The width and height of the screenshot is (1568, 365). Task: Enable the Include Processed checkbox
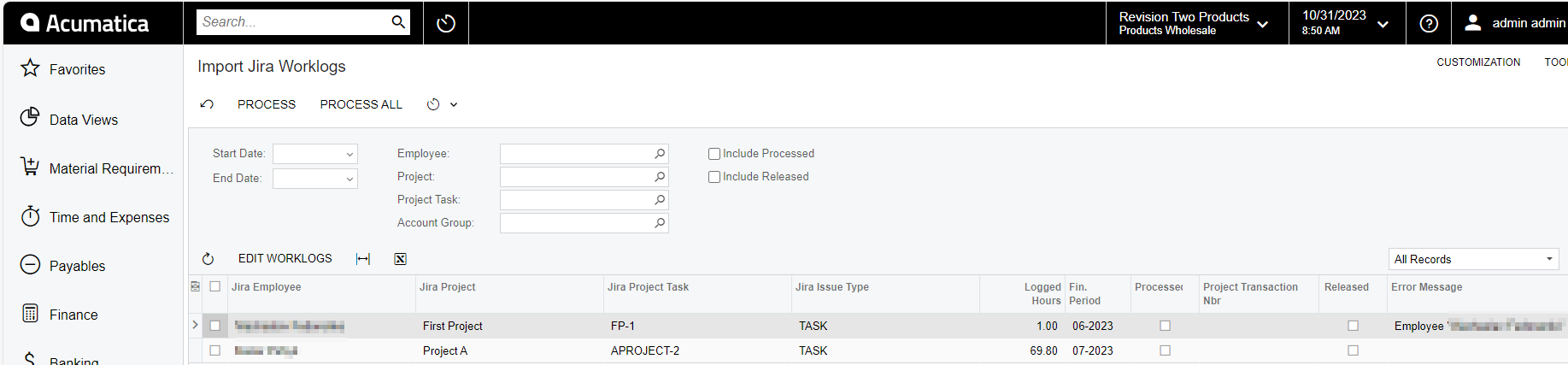[x=714, y=154]
